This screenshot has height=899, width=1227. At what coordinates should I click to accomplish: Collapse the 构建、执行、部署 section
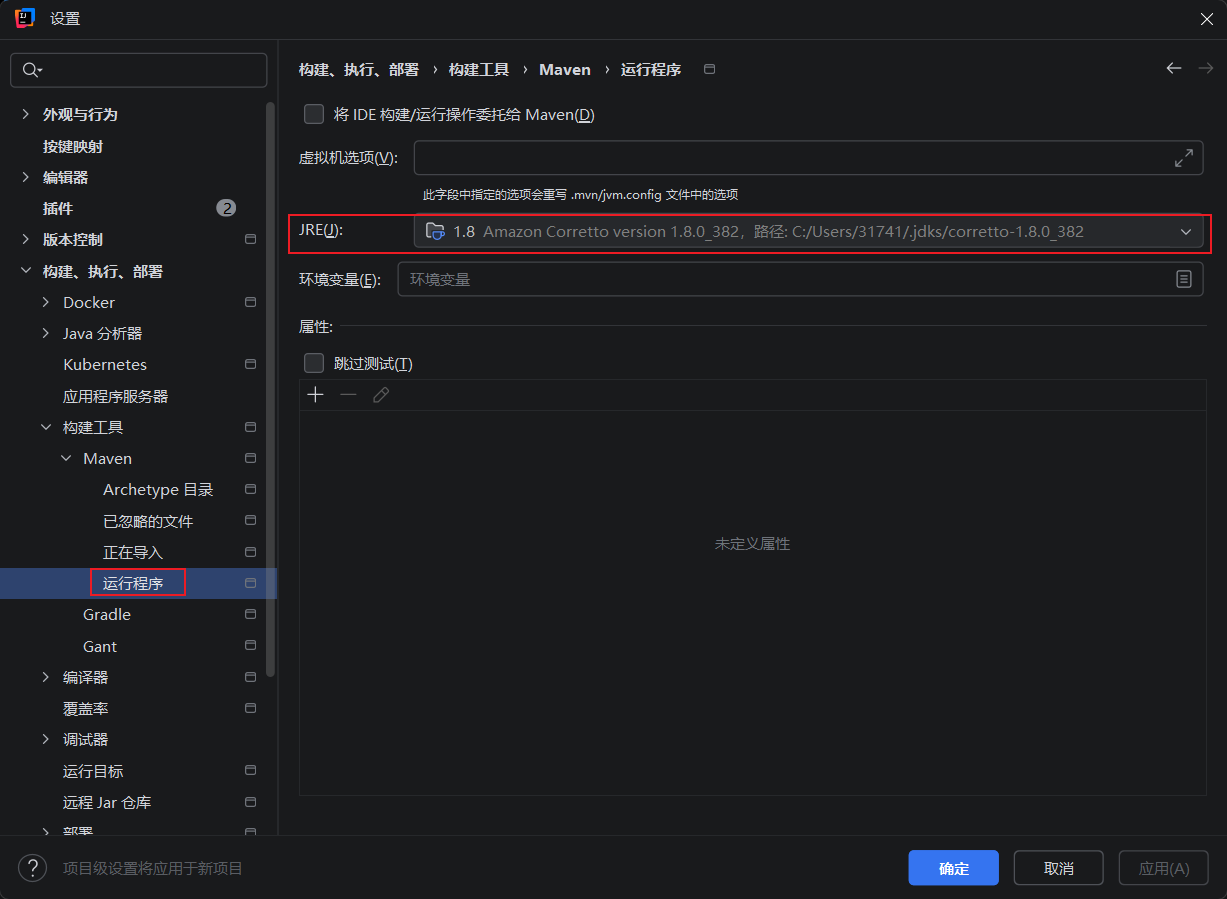point(25,271)
